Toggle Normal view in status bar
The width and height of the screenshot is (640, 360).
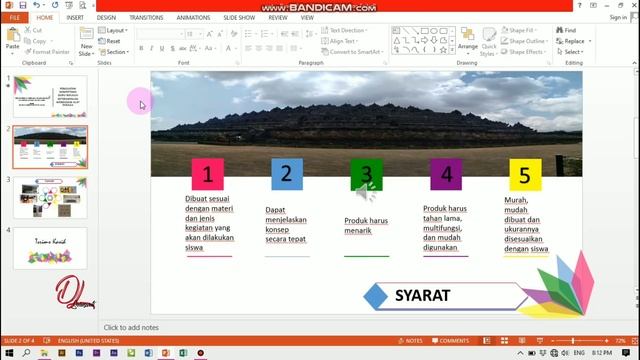[x=487, y=341]
